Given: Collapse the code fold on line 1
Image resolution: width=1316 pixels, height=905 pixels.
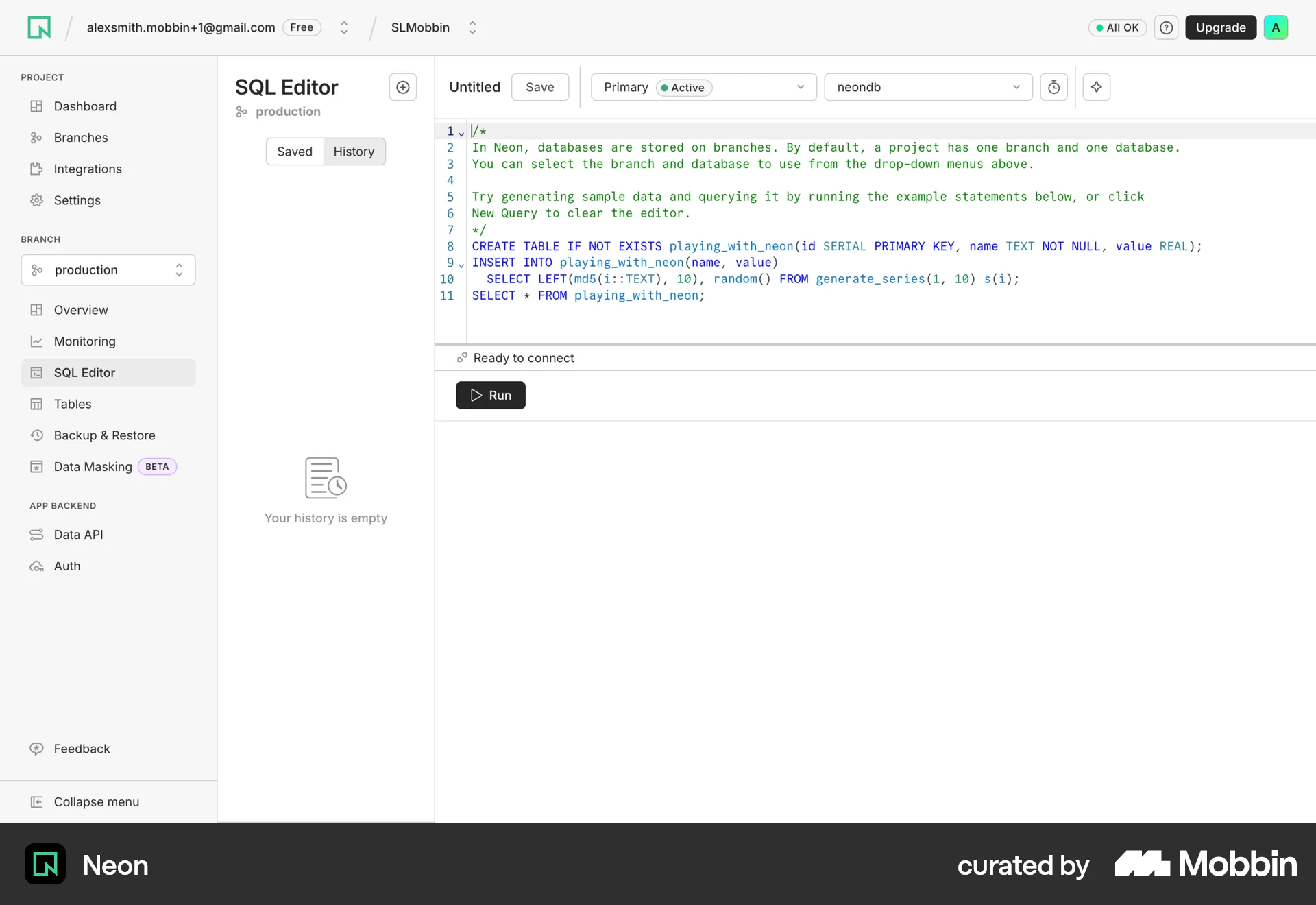Looking at the screenshot, I should (461, 133).
